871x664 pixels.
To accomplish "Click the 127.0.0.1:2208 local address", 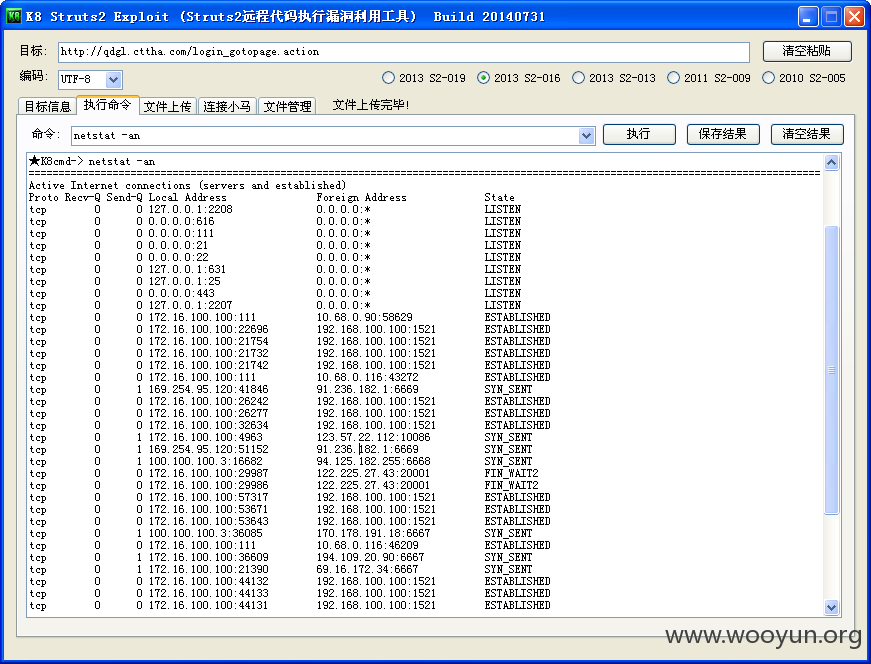I will coord(191,209).
